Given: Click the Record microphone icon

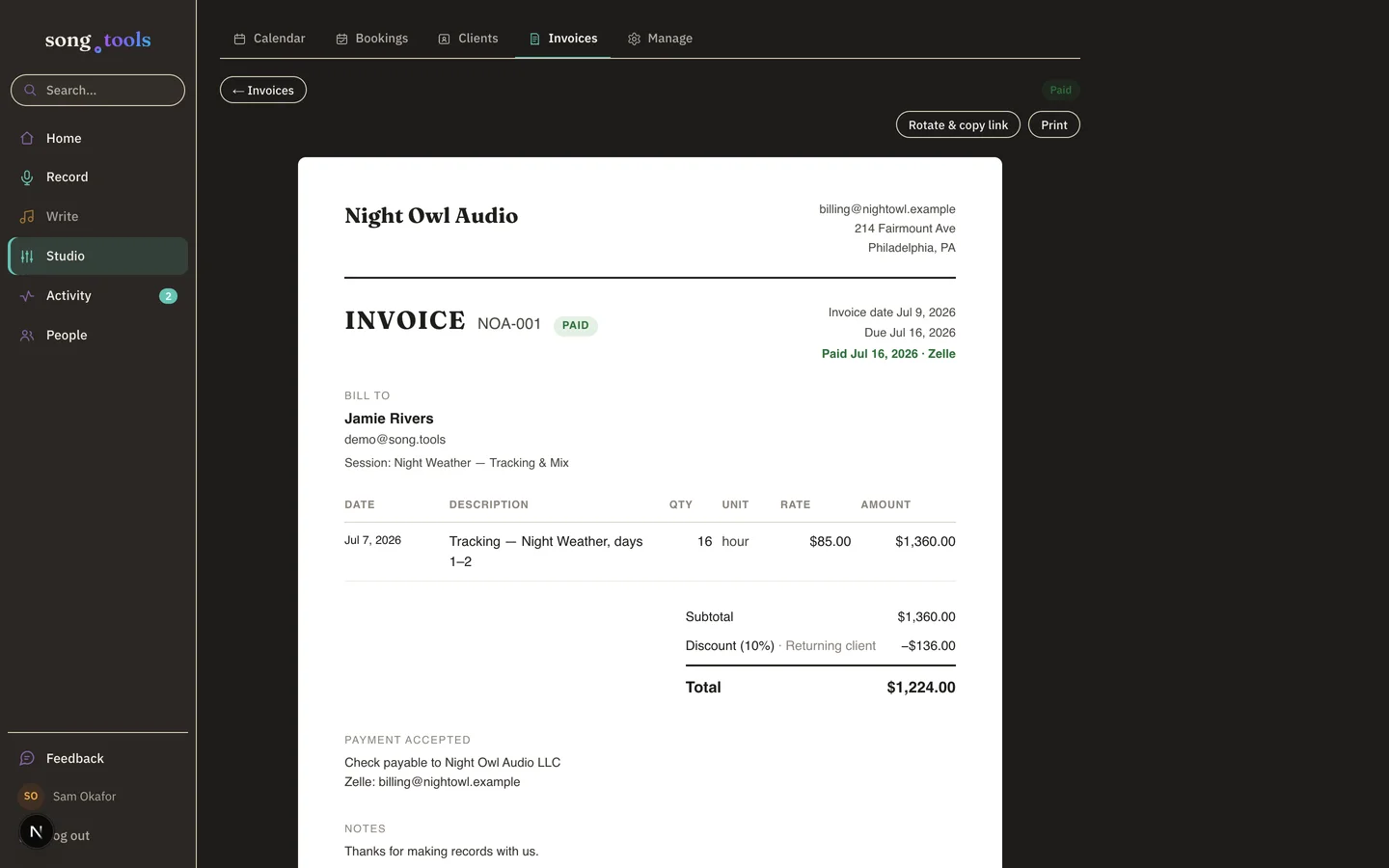Looking at the screenshot, I should coord(27,177).
